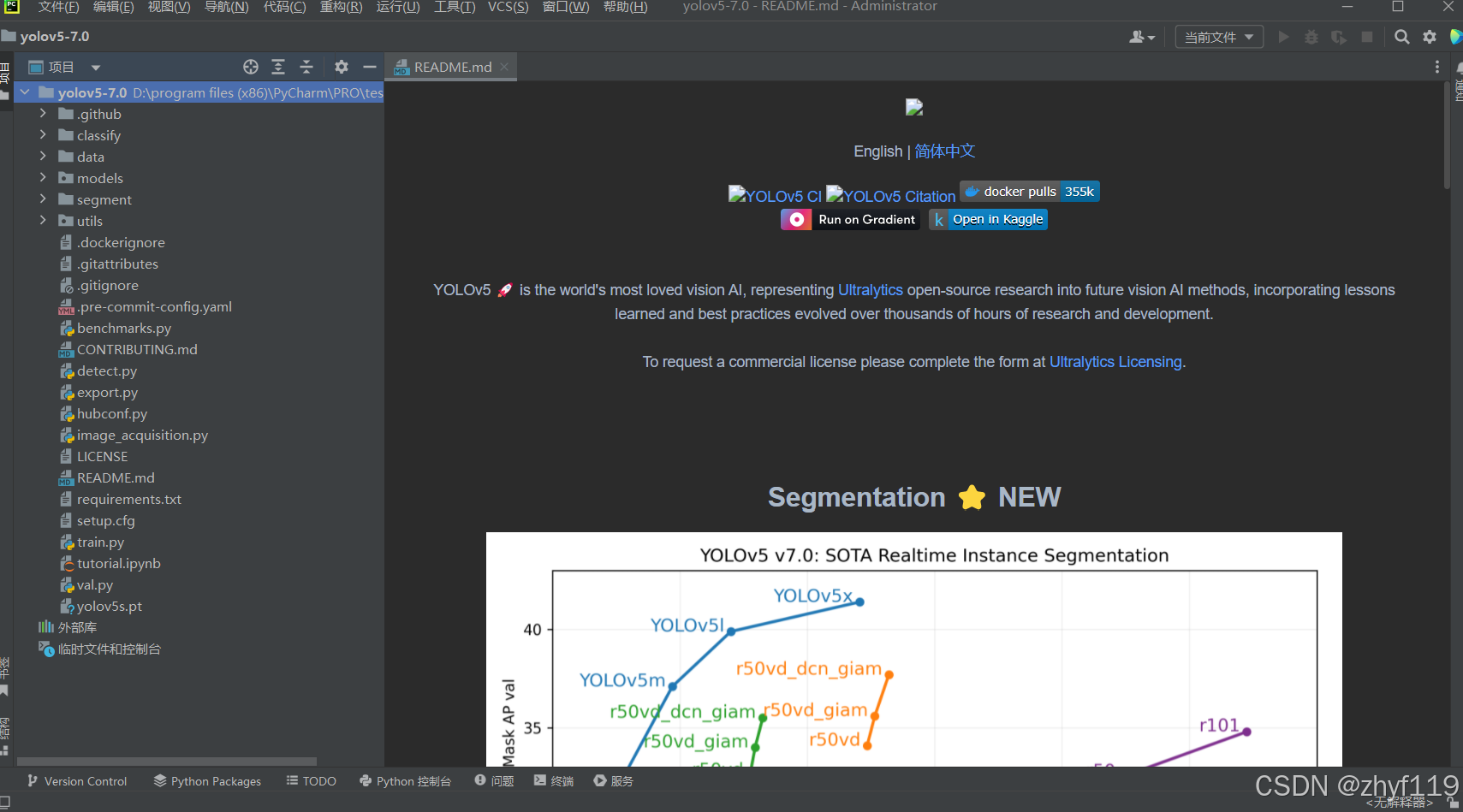Viewport: 1463px width, 812px height.
Task: Open Search Everywhere magnifier icon
Action: [x=1401, y=37]
